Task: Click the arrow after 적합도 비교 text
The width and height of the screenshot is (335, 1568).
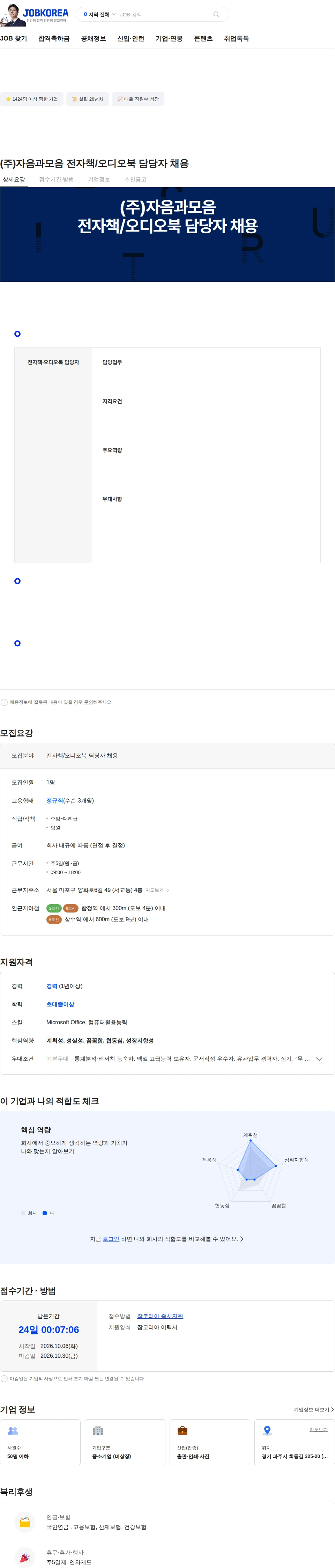Action: [242, 1239]
